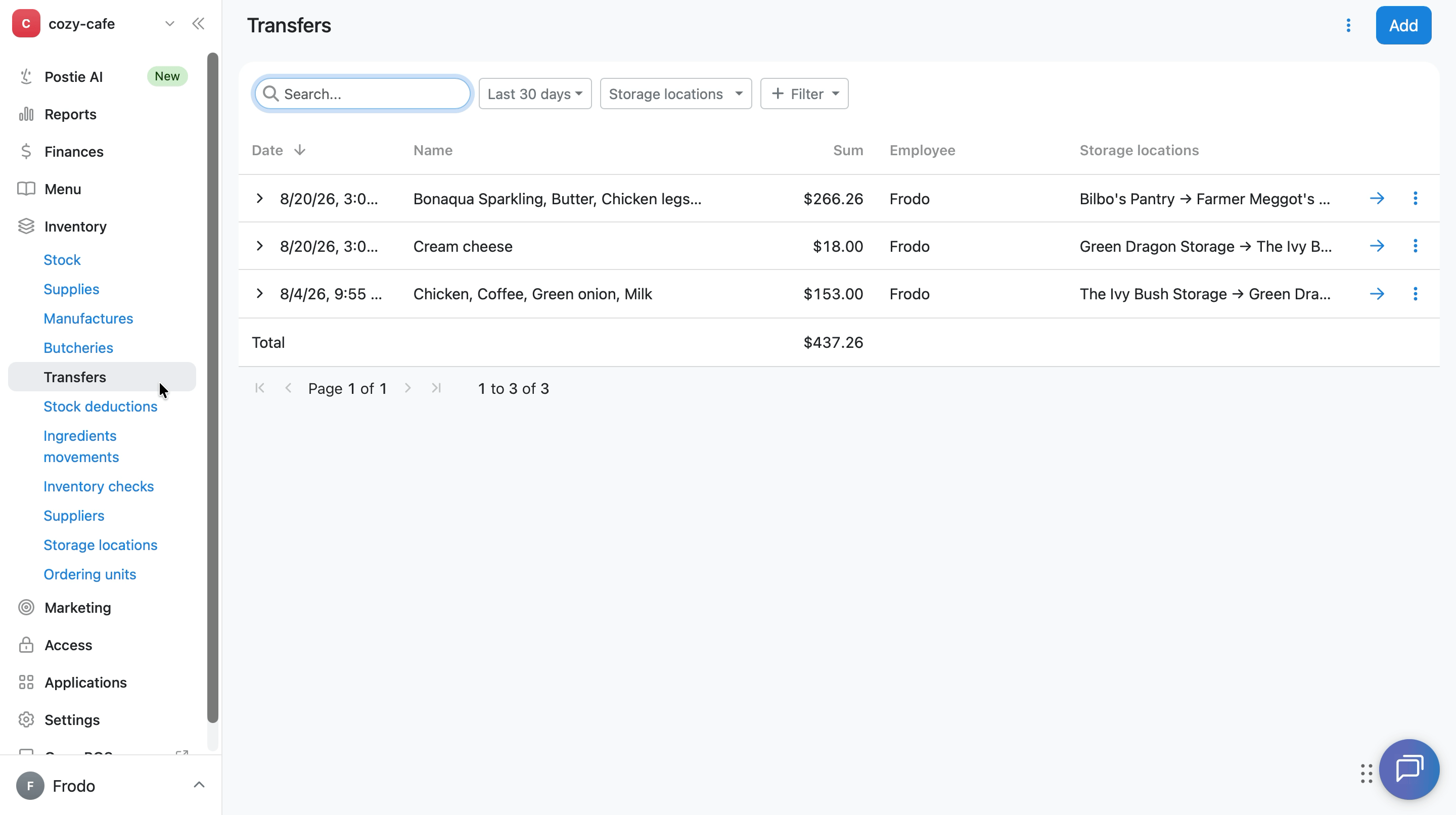Open Bonaqua Sparkling transfer via arrow icon

(1377, 198)
